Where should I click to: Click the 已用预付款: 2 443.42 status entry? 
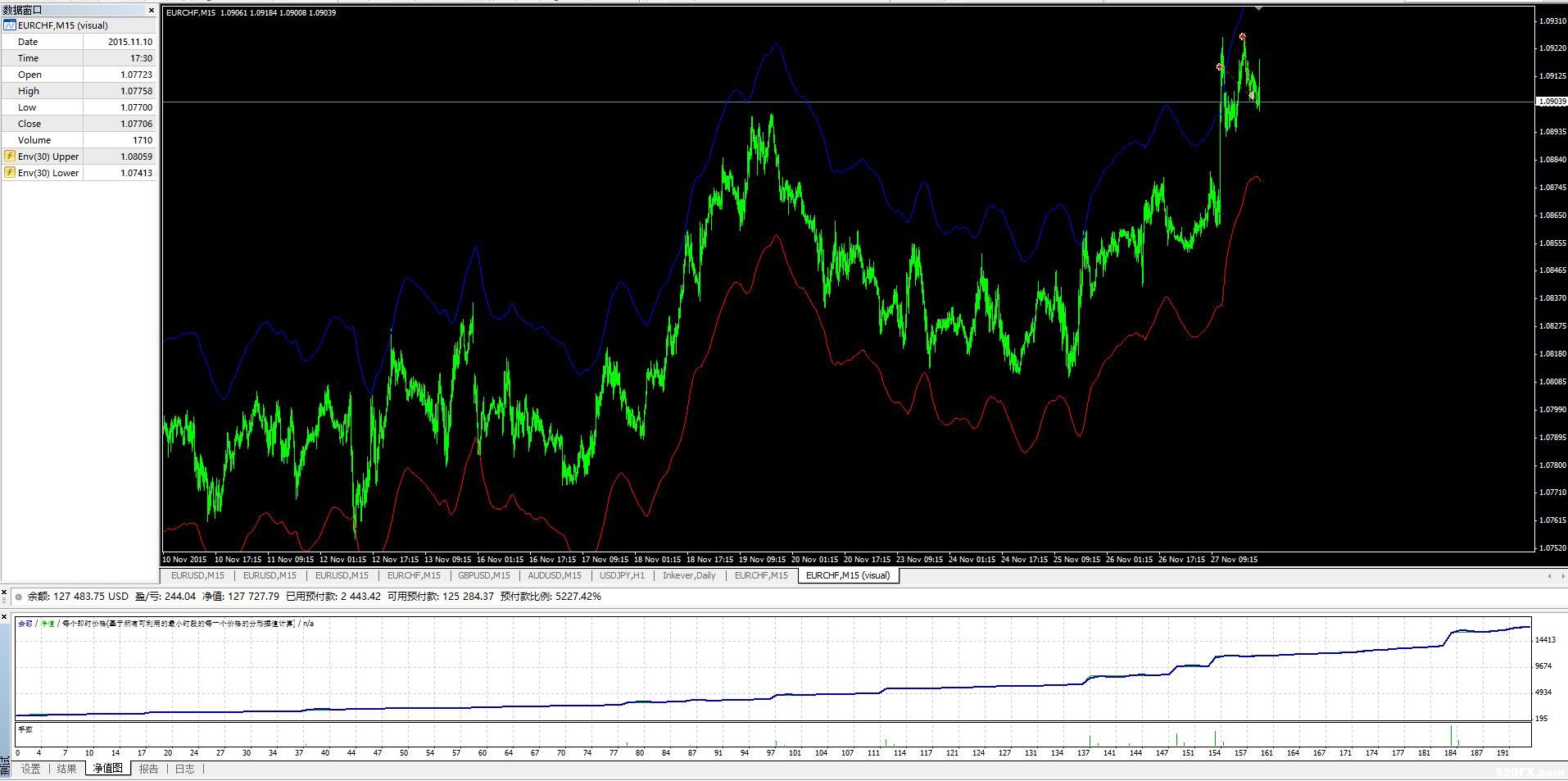[333, 597]
